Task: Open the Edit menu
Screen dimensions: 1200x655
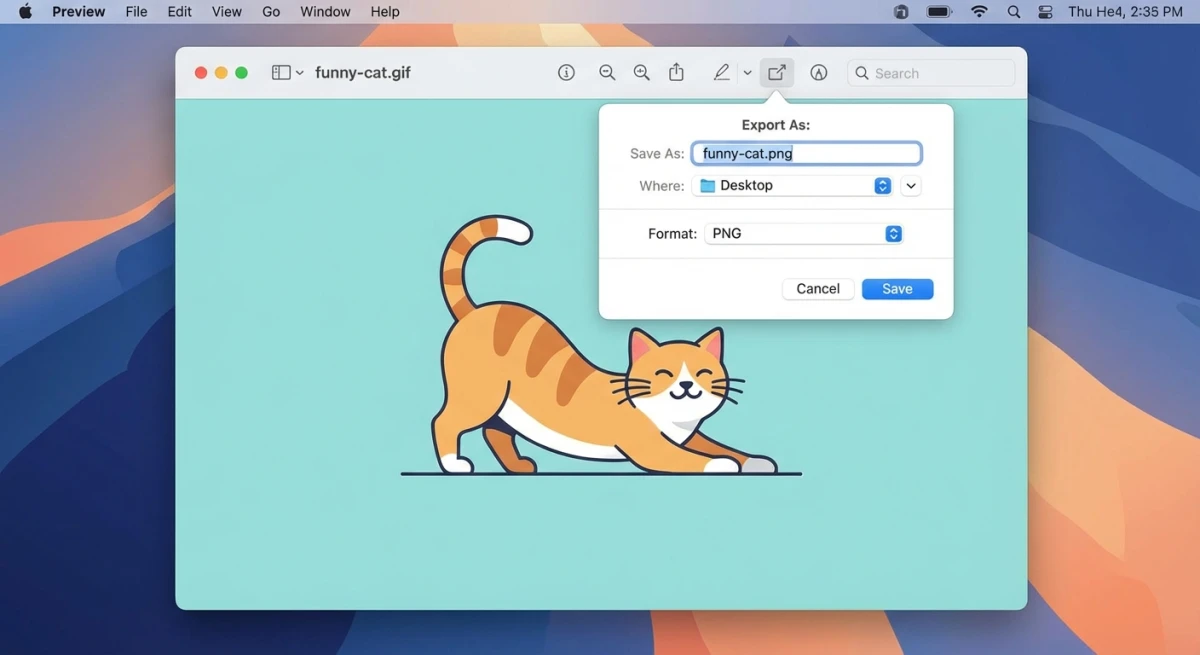Action: pyautogui.click(x=180, y=12)
